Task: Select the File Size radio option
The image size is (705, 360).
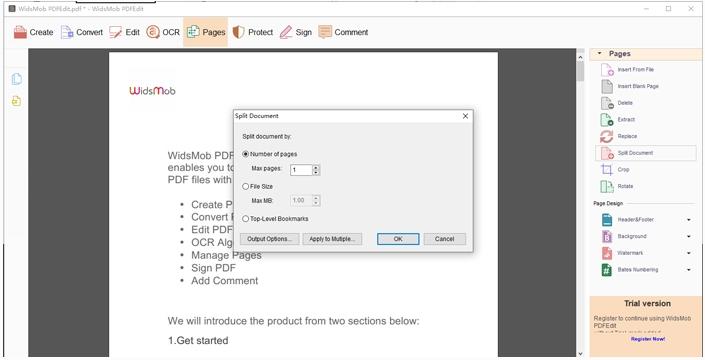Action: click(245, 187)
